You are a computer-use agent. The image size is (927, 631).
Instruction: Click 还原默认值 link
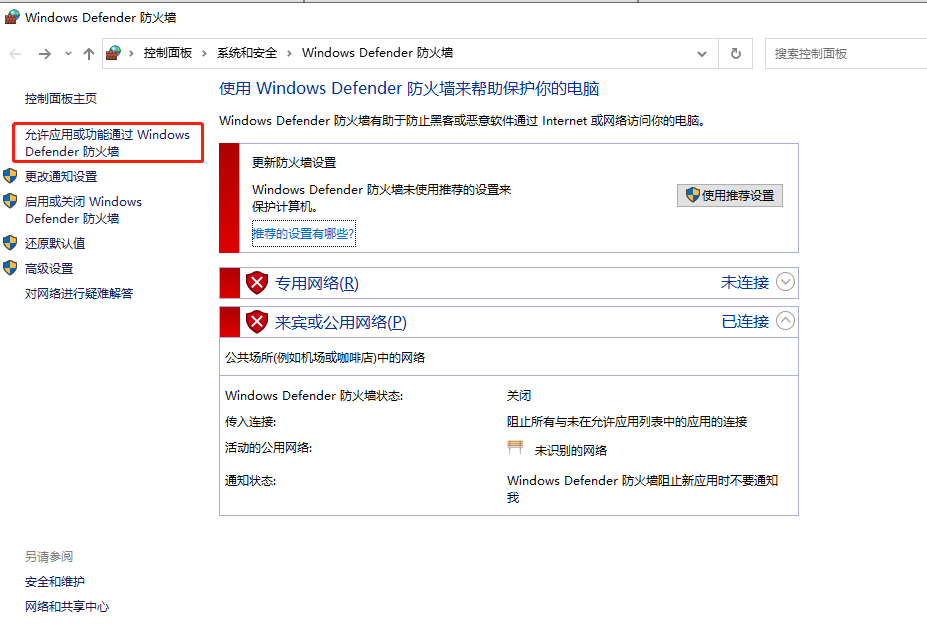pyautogui.click(x=55, y=244)
